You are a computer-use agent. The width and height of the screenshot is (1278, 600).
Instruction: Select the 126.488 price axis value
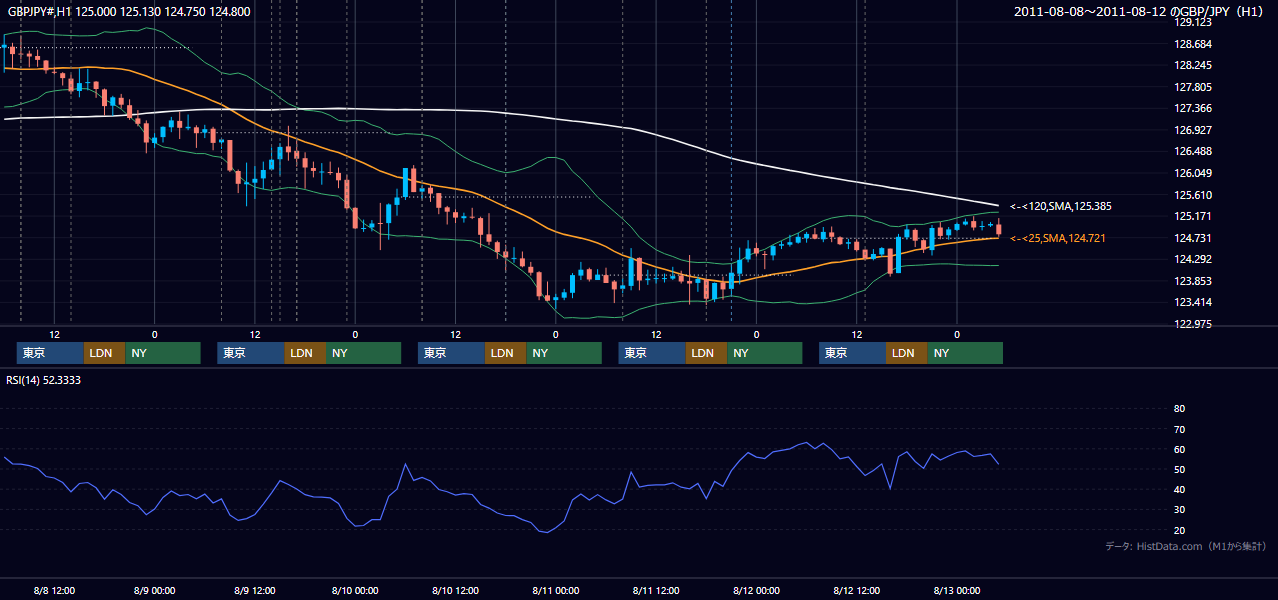pos(1192,151)
